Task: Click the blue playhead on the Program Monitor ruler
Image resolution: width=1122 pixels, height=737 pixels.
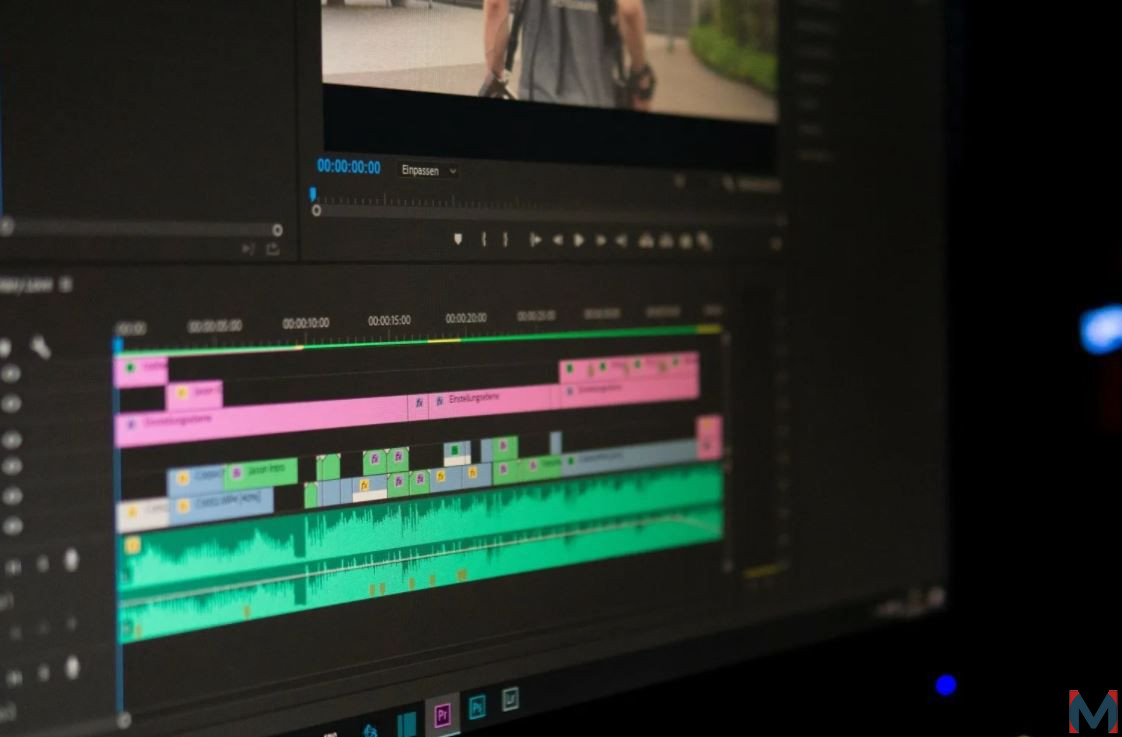Action: (x=313, y=193)
